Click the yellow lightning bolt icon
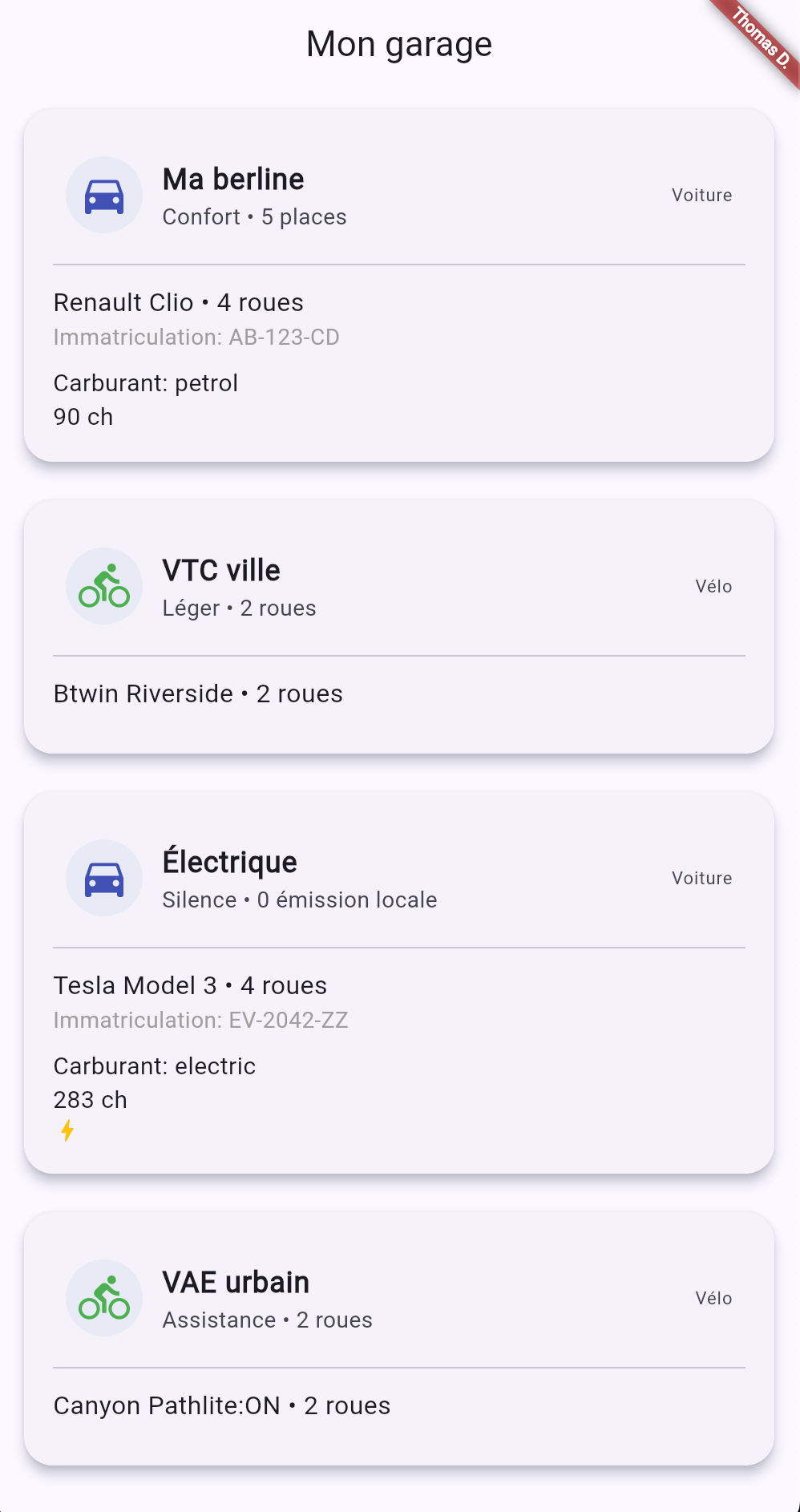 [x=68, y=1130]
